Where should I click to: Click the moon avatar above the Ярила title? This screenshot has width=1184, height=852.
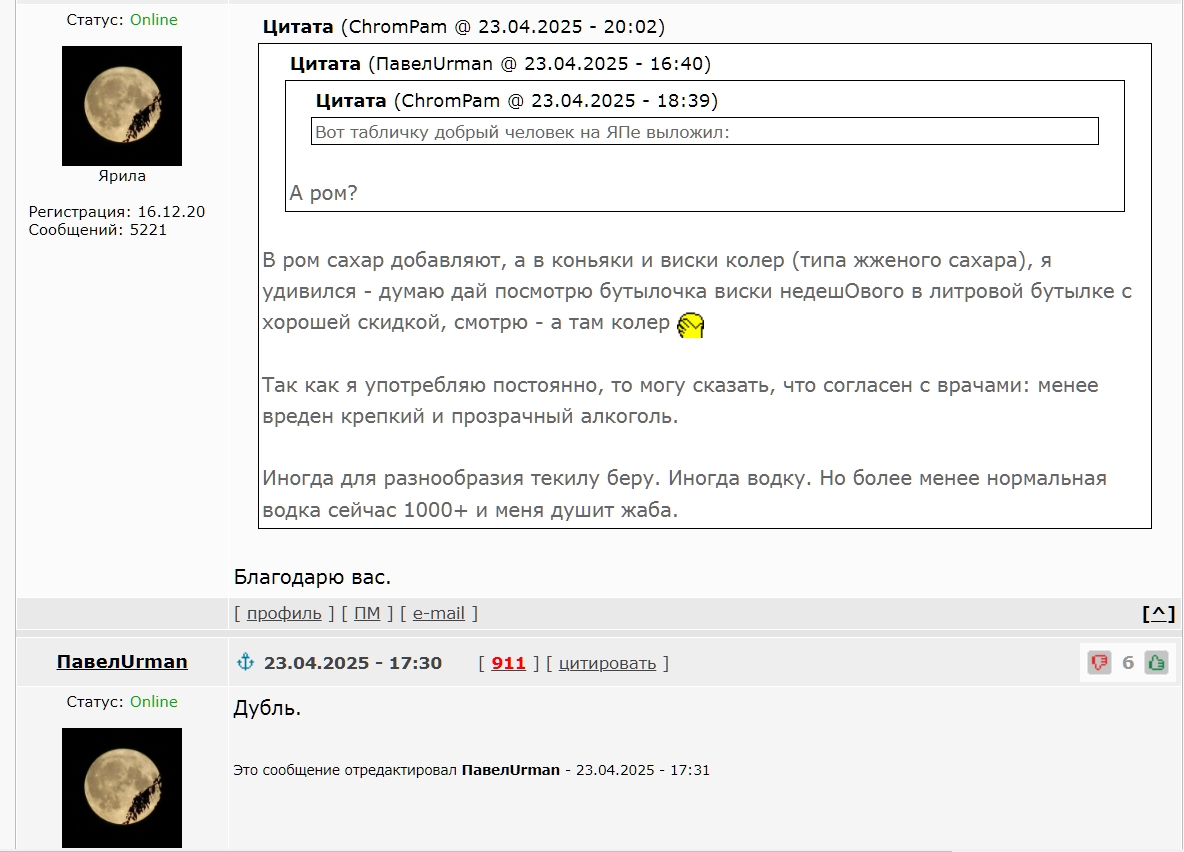(122, 106)
